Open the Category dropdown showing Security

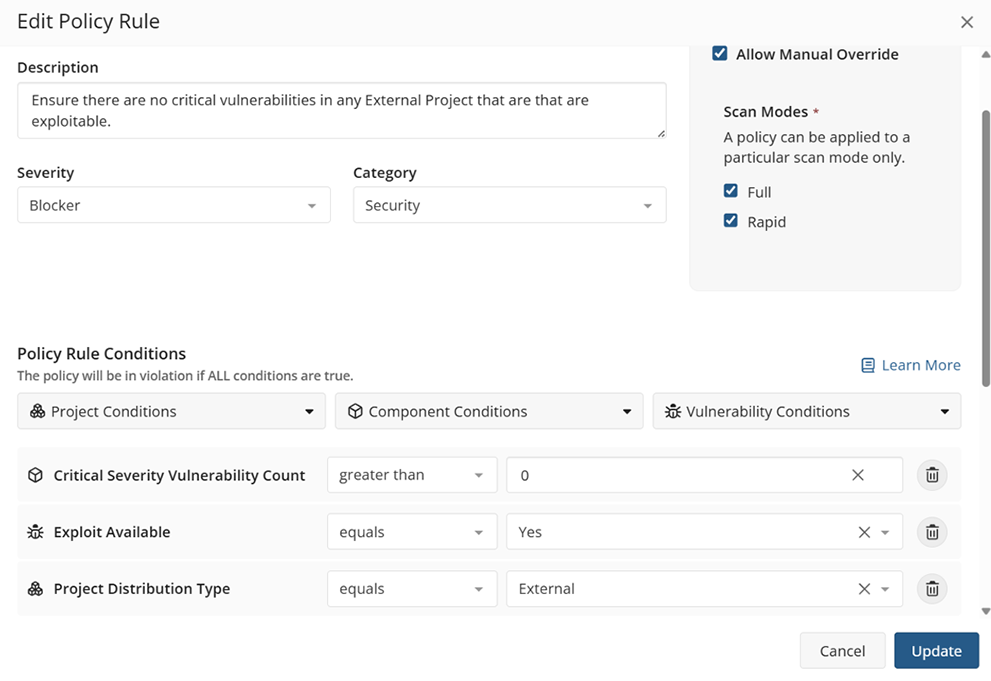click(509, 205)
